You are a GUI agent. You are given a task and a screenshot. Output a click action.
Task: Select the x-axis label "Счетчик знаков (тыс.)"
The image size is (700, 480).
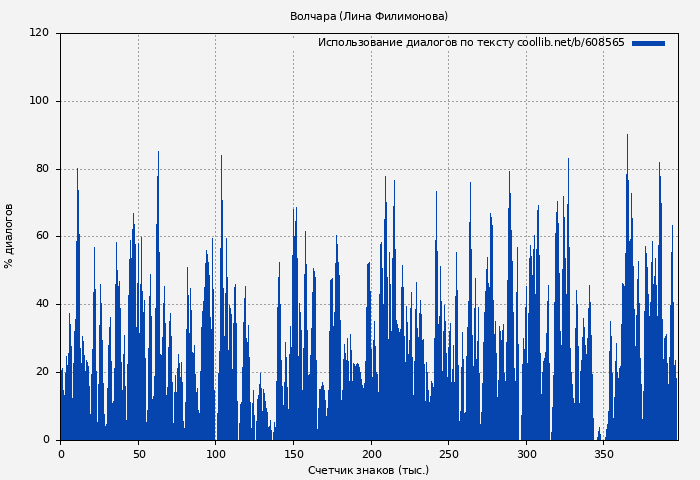369,470
